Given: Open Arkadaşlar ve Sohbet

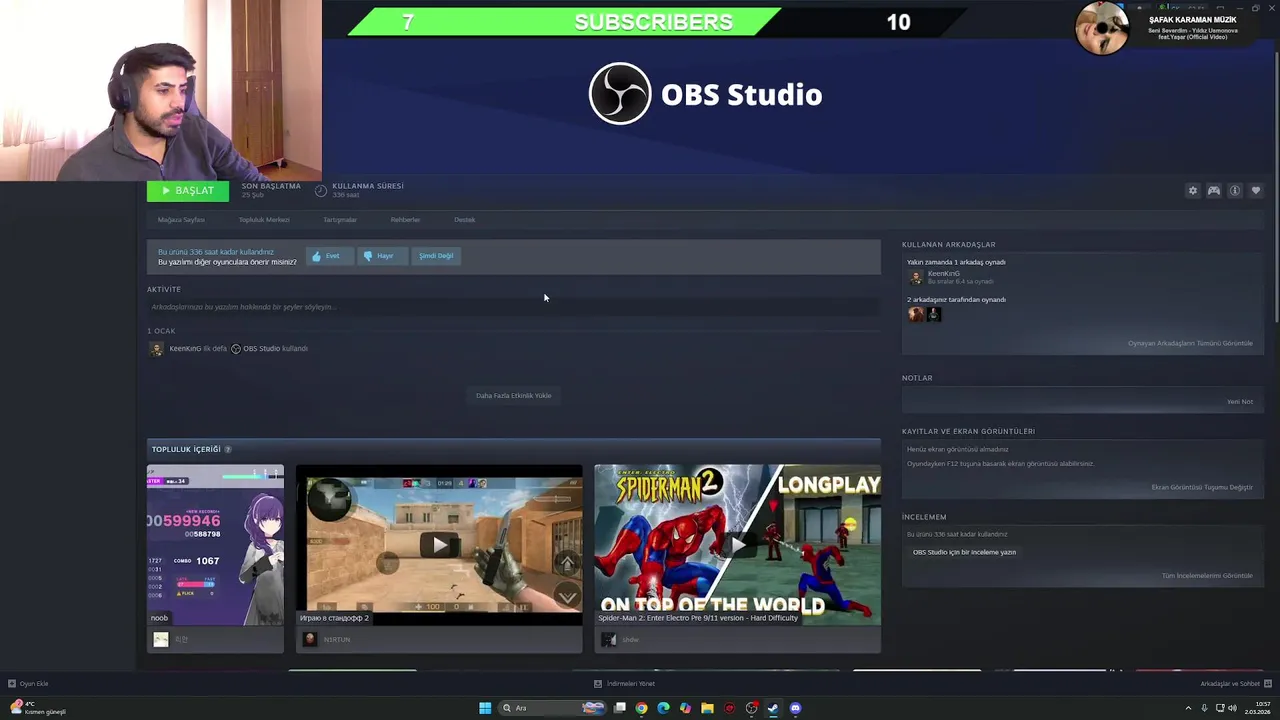Looking at the screenshot, I should coord(1235,684).
